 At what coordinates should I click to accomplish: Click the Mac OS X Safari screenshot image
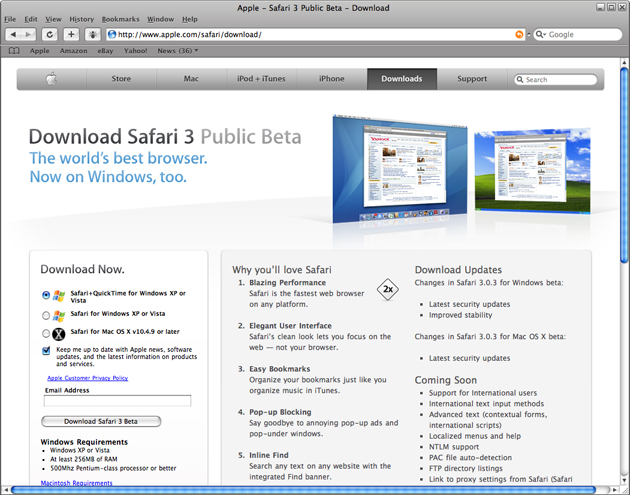(400, 169)
